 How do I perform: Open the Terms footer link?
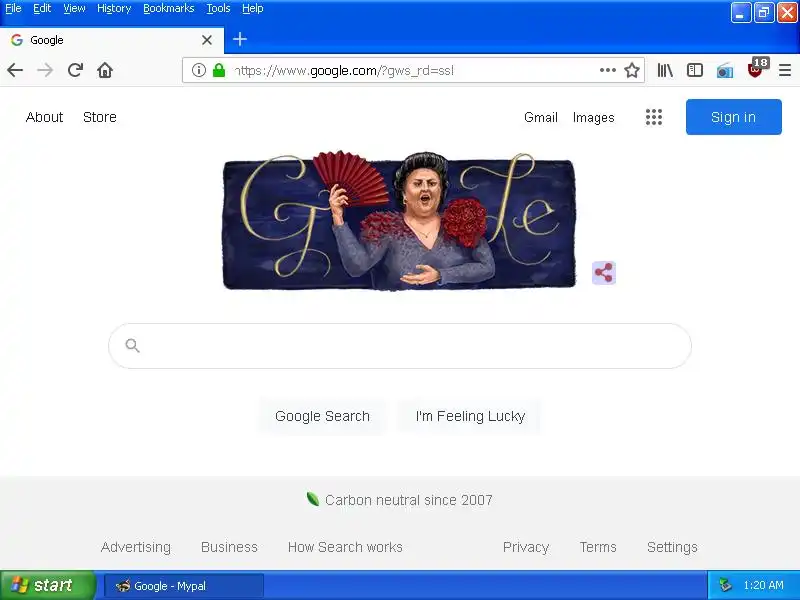click(x=598, y=547)
